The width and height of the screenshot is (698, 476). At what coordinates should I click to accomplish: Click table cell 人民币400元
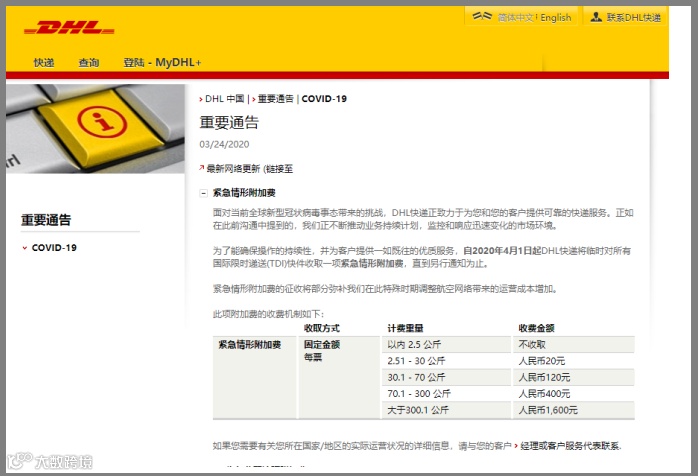click(x=574, y=394)
